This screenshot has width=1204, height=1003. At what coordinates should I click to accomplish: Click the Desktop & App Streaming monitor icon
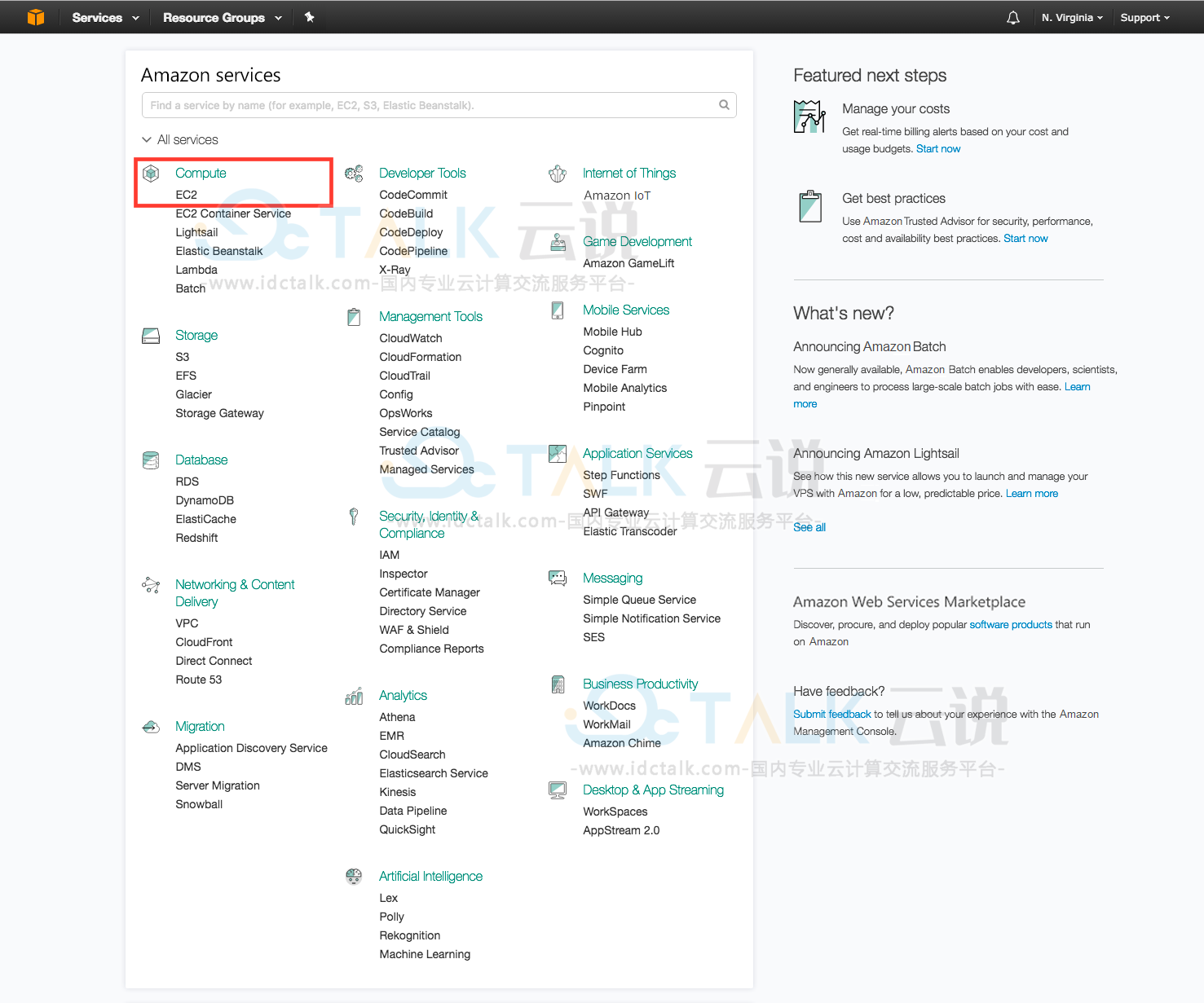(x=558, y=790)
